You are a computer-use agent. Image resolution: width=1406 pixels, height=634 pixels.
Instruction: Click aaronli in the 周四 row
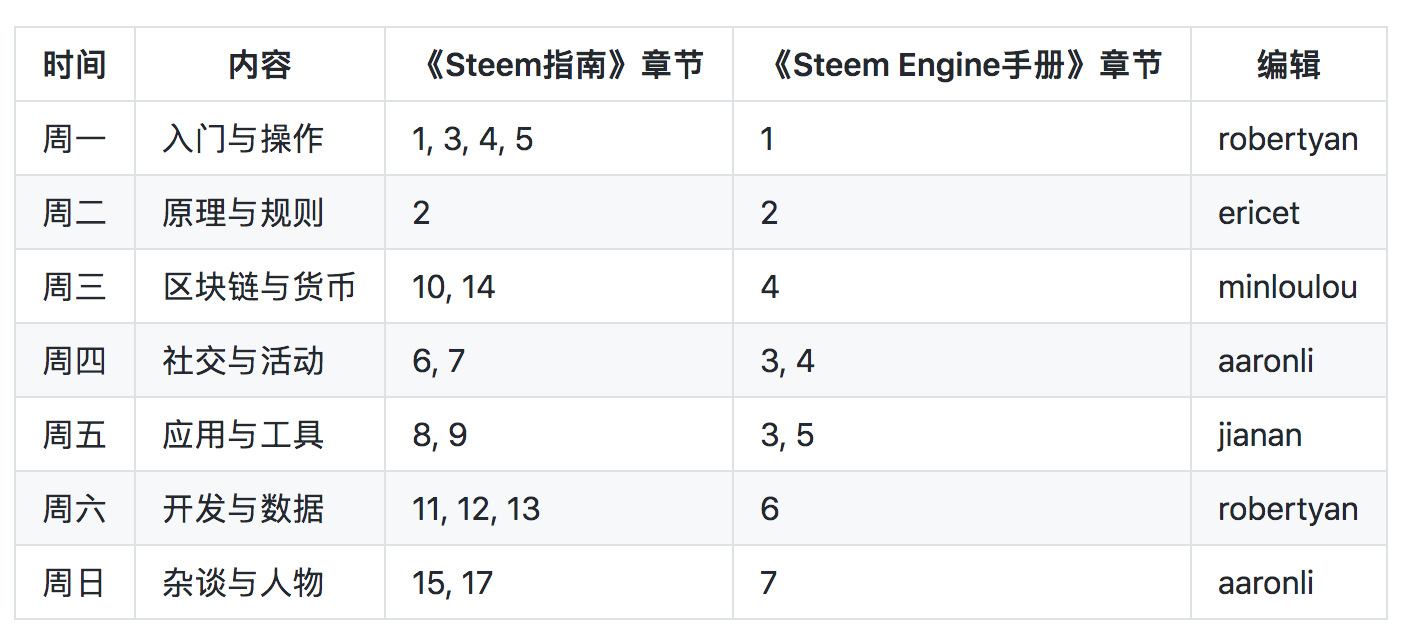1265,361
